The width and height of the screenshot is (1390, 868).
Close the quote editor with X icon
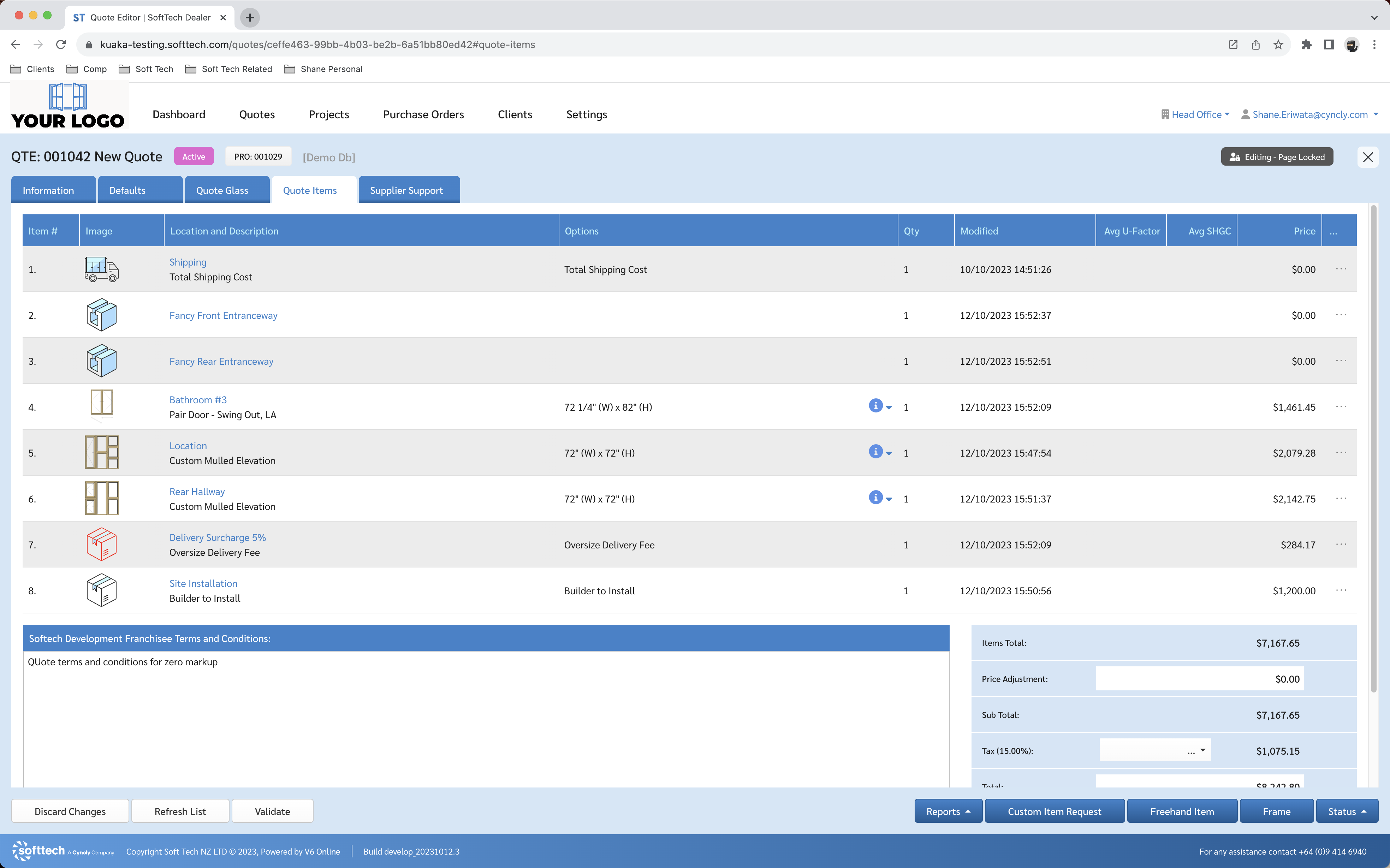point(1368,157)
